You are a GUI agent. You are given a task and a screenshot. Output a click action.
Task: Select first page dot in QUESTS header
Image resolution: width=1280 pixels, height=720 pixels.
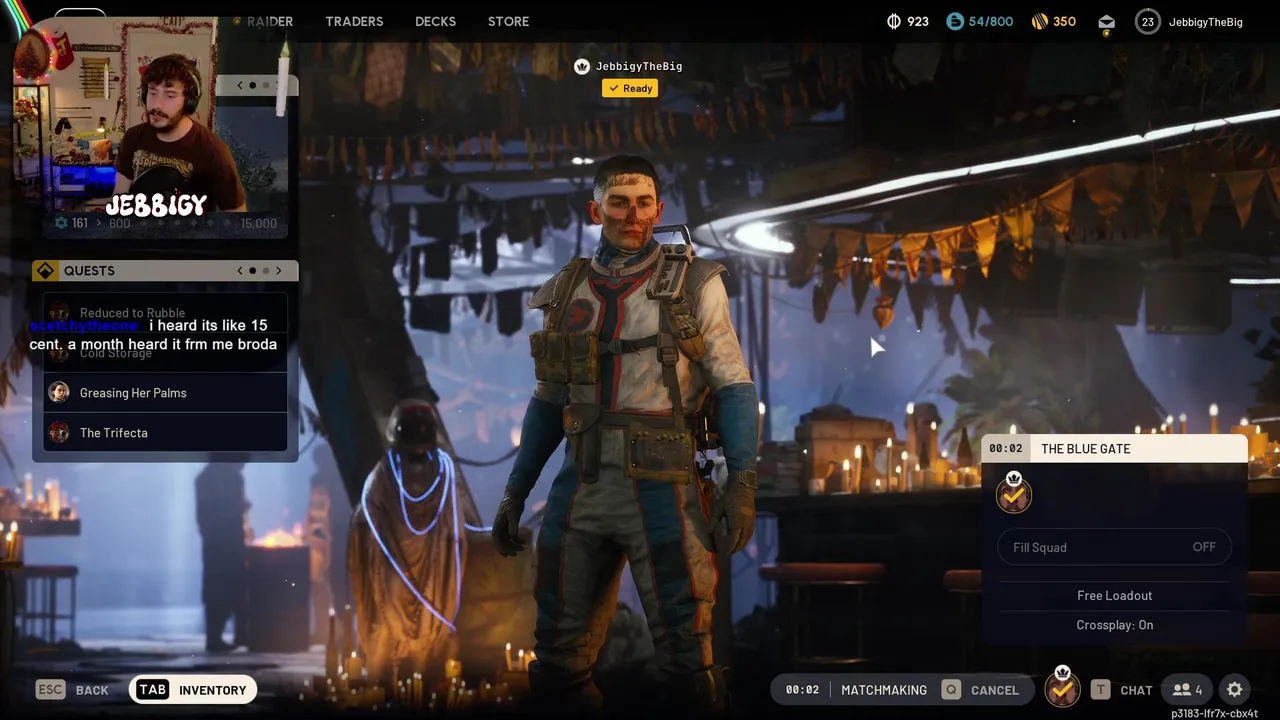(252, 271)
